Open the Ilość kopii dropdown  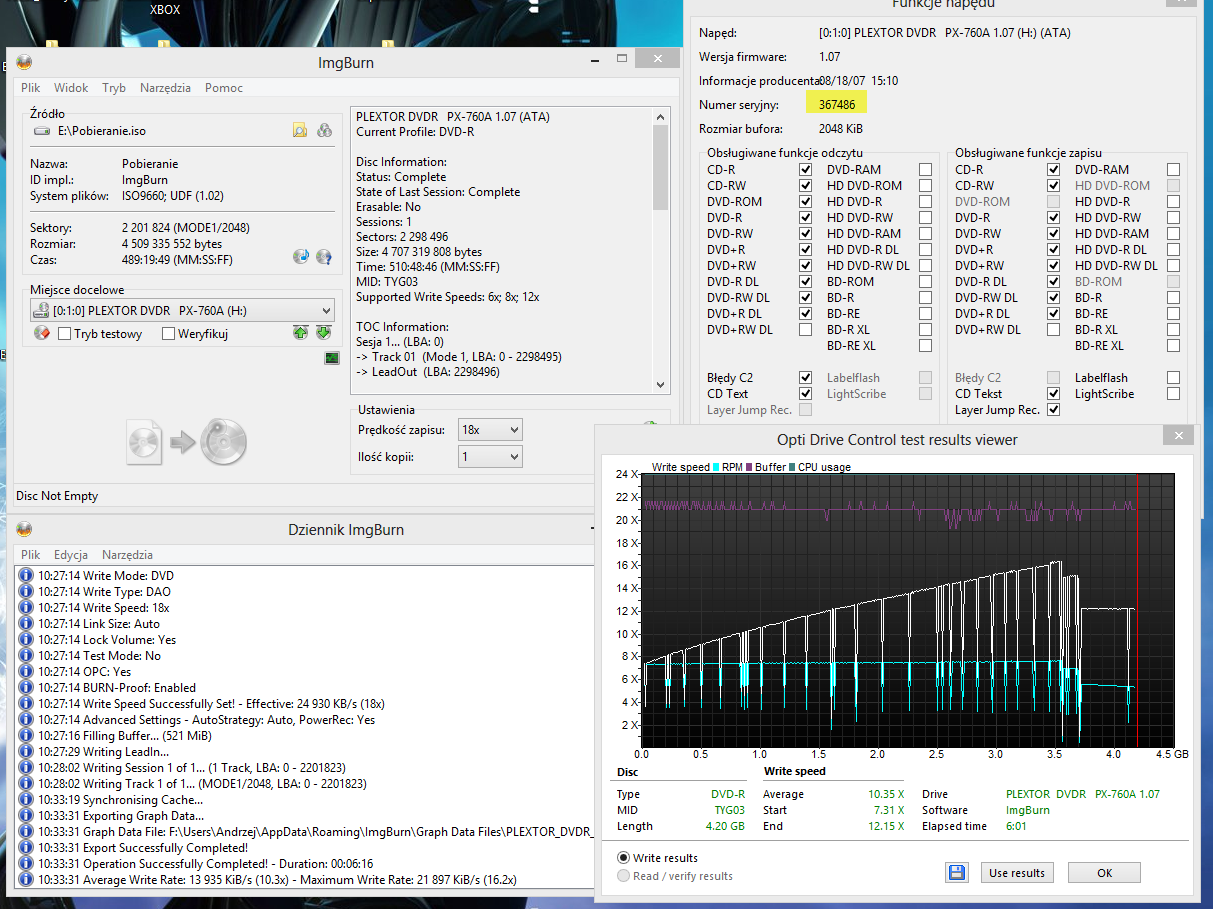click(x=490, y=457)
